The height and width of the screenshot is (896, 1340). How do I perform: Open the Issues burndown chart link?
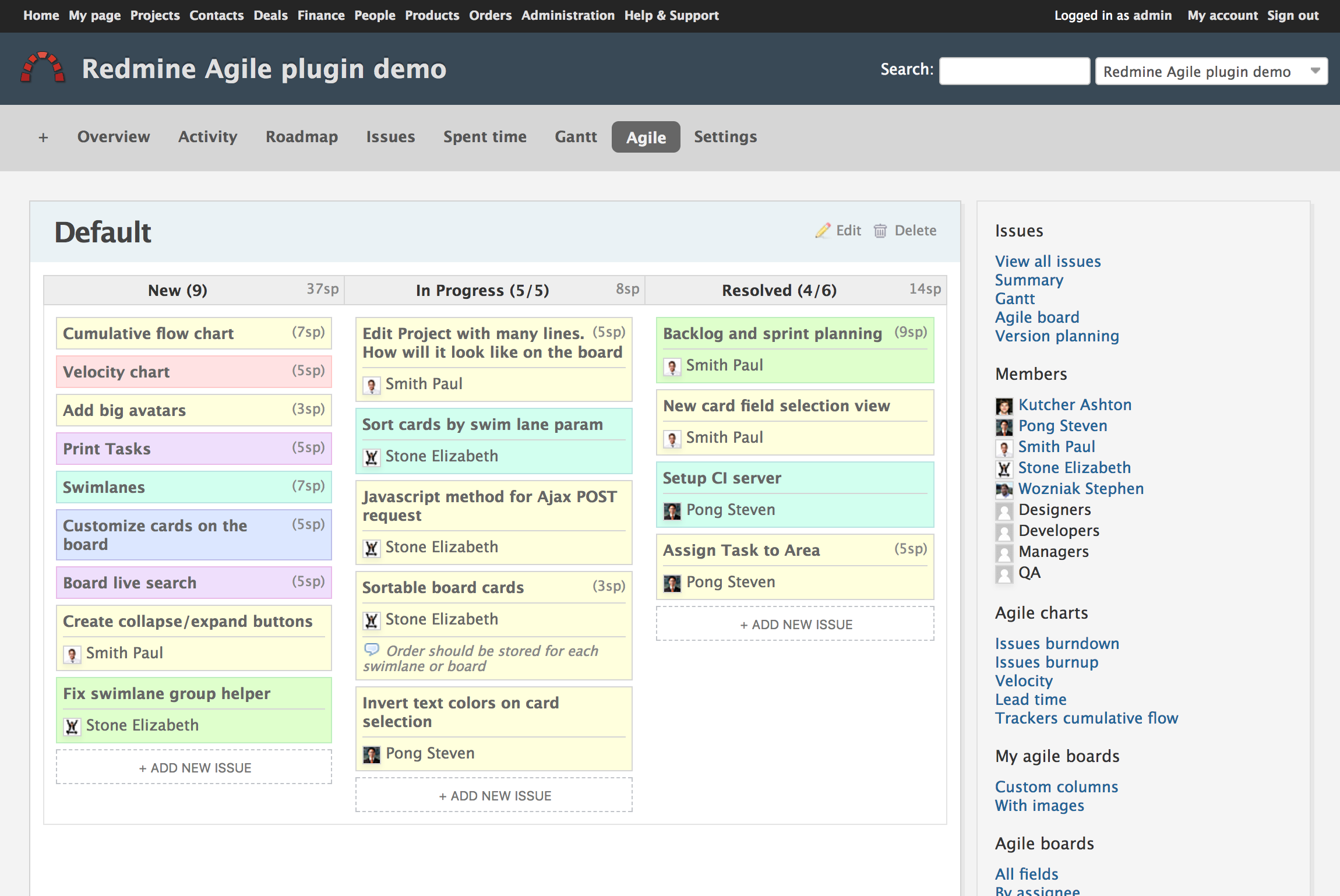click(1057, 643)
